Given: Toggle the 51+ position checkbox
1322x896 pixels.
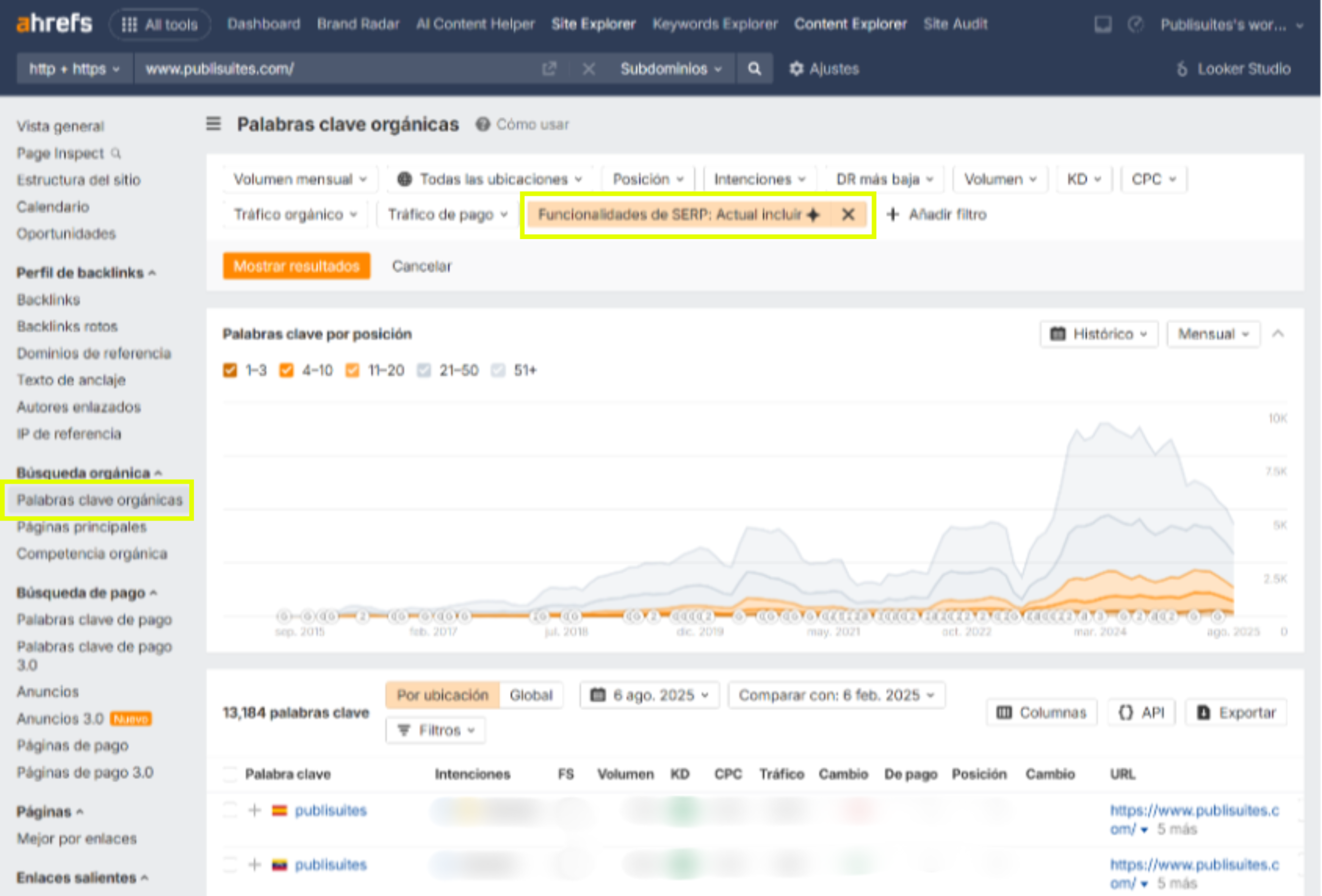Looking at the screenshot, I should (x=498, y=370).
